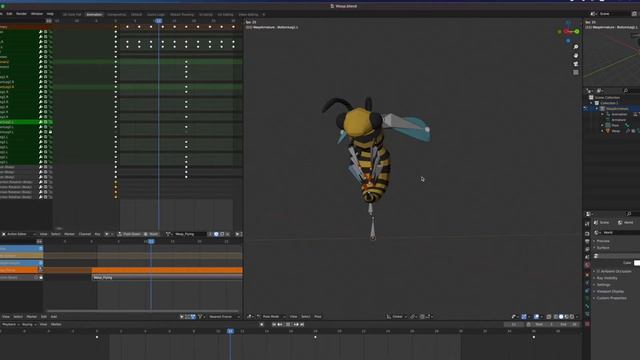Toggle checkbox on the top blue NLA track
This screenshot has width=640, height=360.
point(40,249)
